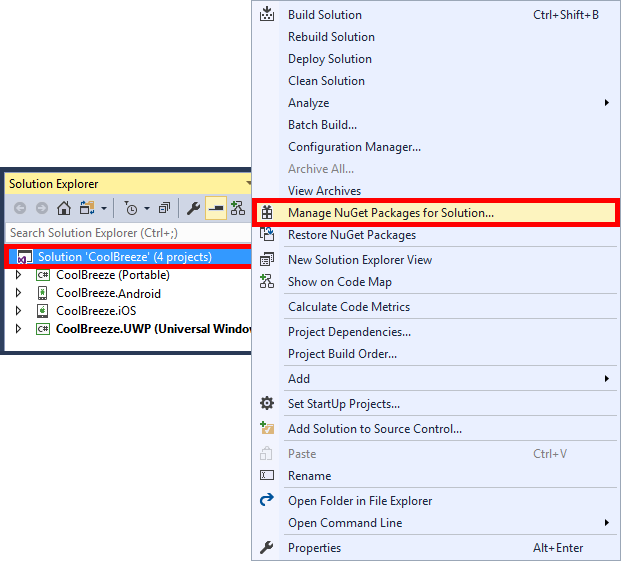Viewport: 621px width, 561px height.
Task: Click the CoolBreeze.iOS project icon
Action: click(43, 310)
